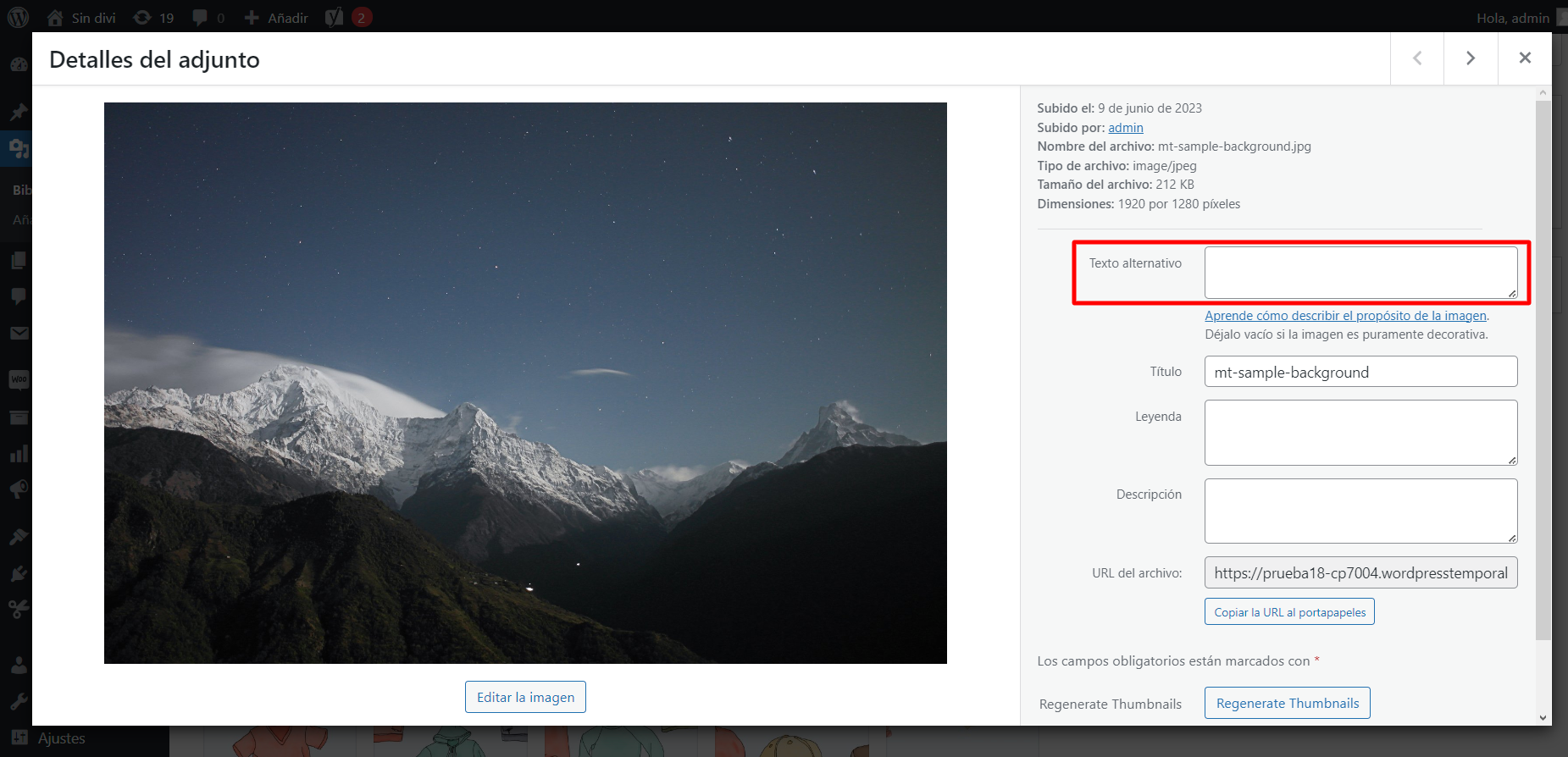Open the mail envelope icon in sidebar

(x=18, y=333)
